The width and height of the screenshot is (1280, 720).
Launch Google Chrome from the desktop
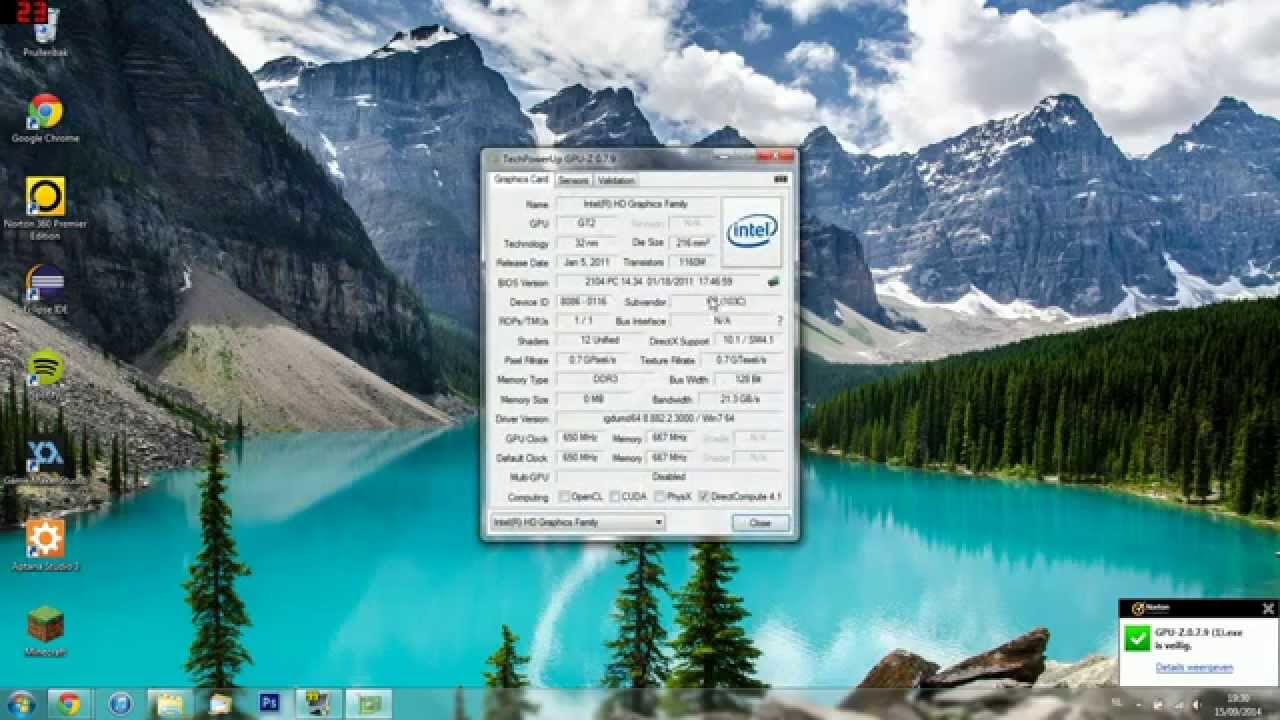click(x=45, y=118)
